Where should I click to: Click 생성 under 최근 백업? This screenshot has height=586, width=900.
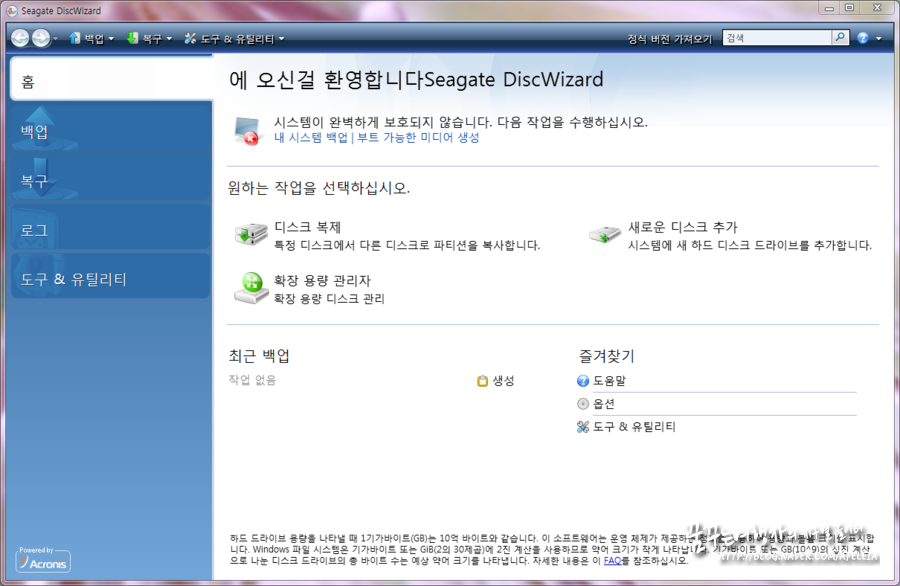pos(496,381)
